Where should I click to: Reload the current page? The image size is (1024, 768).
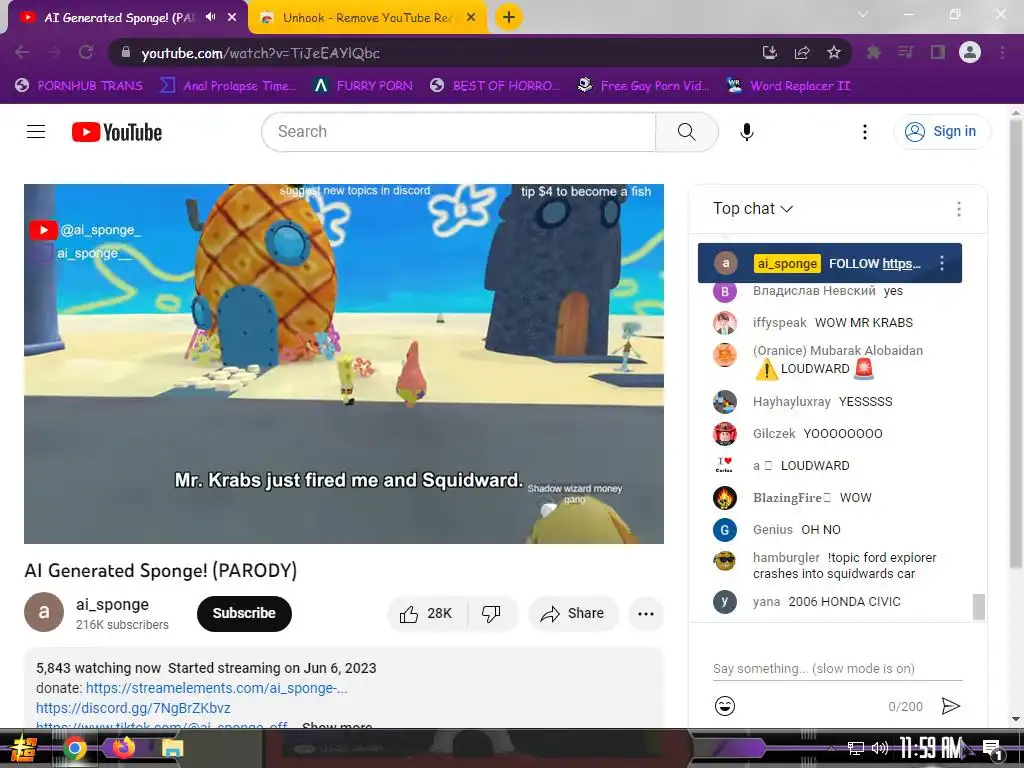click(86, 52)
